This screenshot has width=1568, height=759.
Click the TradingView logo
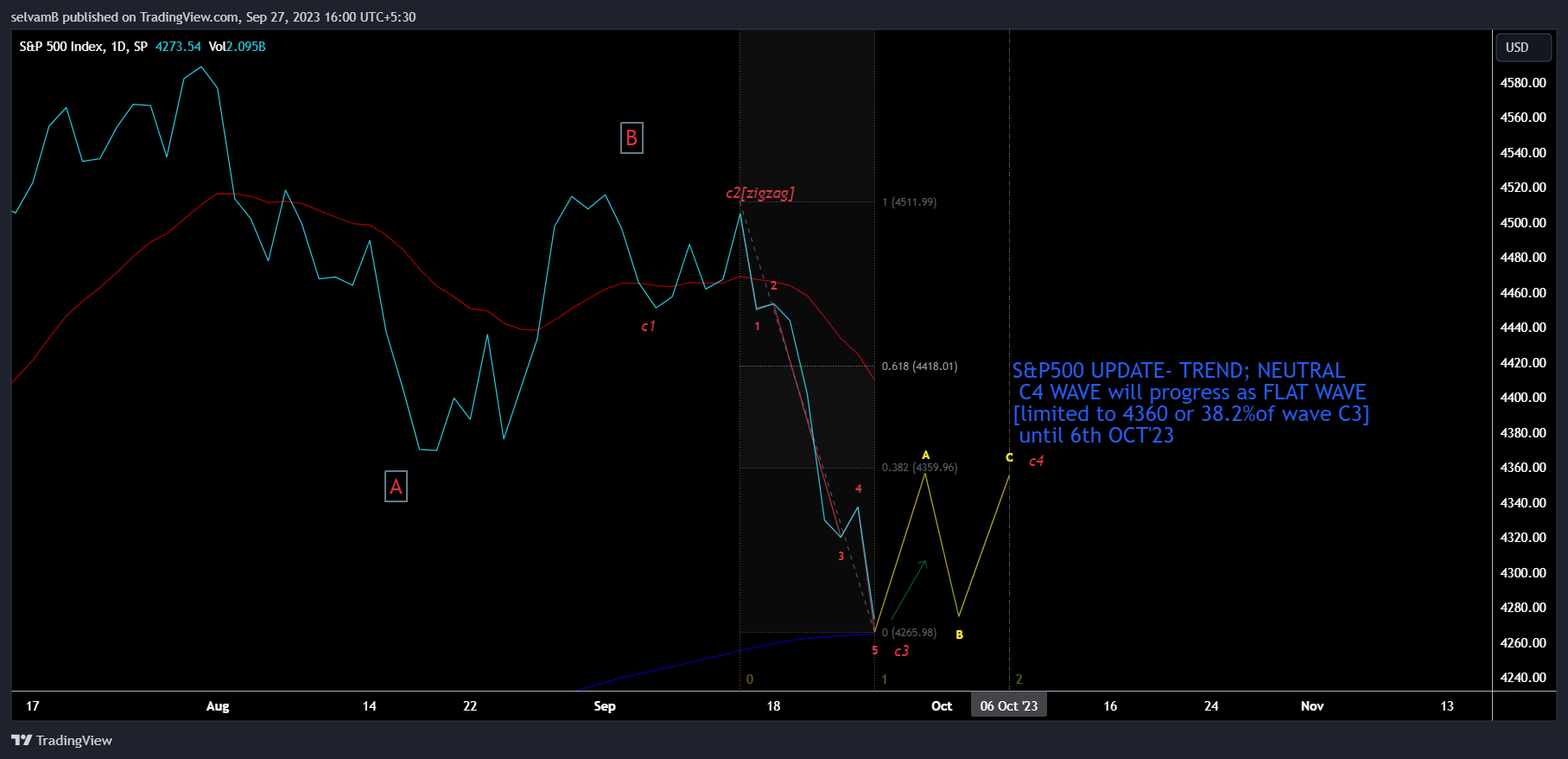61,740
